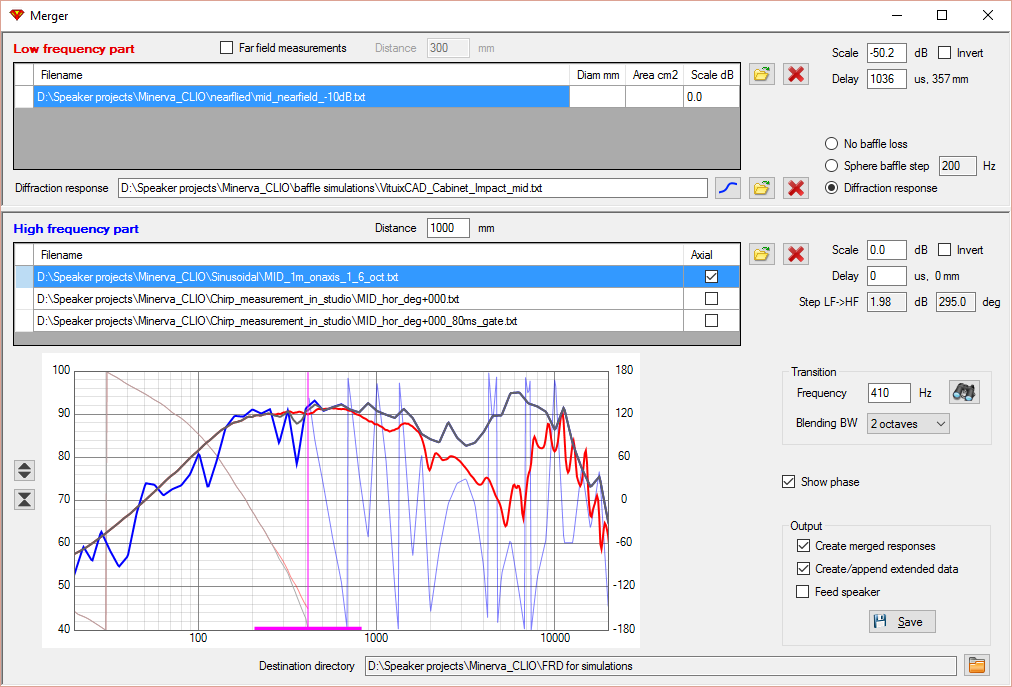Click low frequency Delay field
Image resolution: width=1012 pixels, height=687 pixels.
coord(886,79)
